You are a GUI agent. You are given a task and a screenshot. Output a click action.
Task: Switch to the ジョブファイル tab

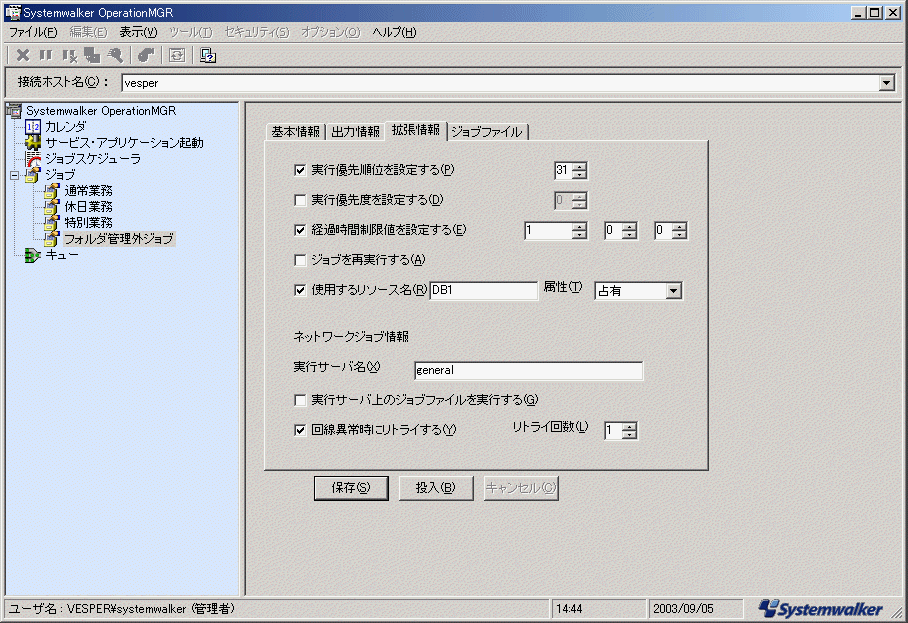487,132
